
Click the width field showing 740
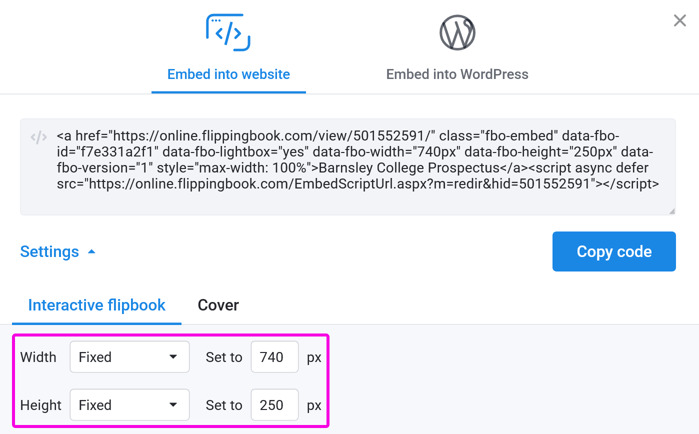pyautogui.click(x=275, y=357)
